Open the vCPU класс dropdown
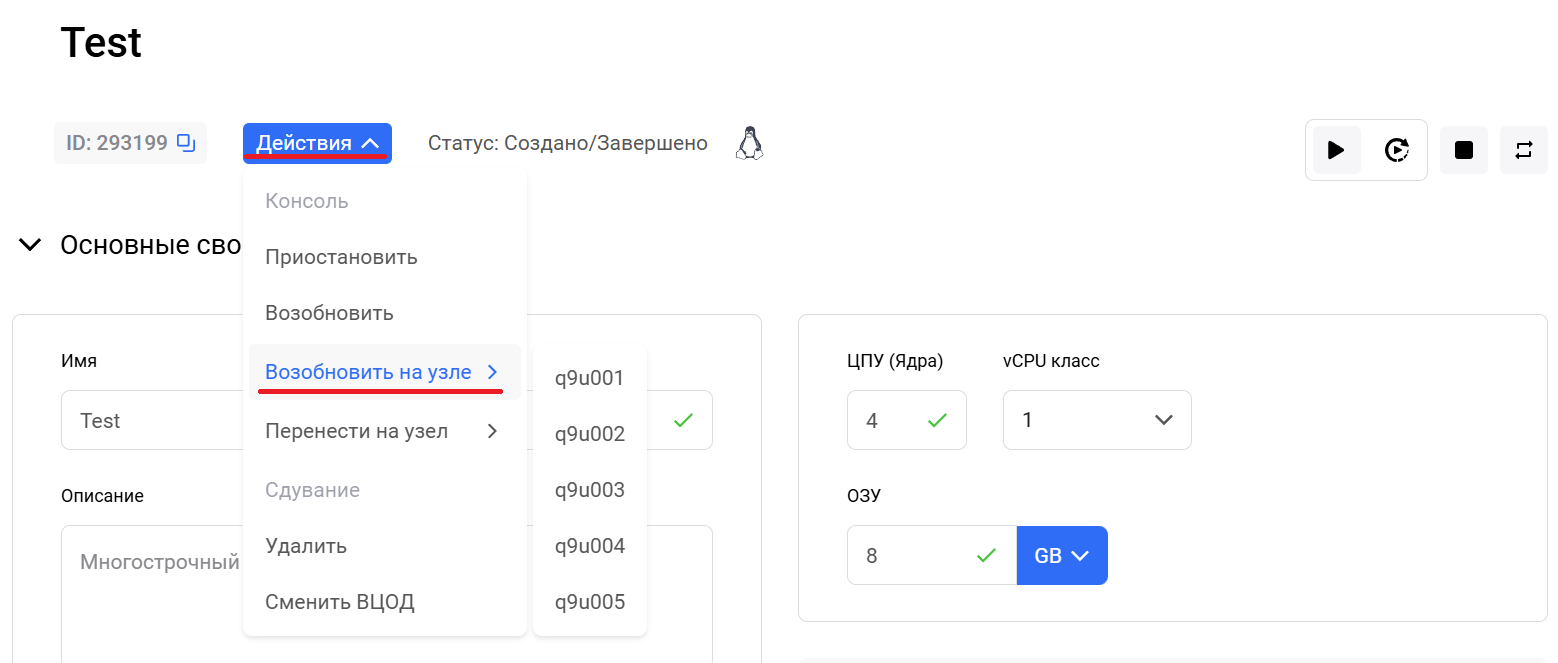Image resolution: width=1558 pixels, height=663 pixels. pyautogui.click(x=1097, y=420)
